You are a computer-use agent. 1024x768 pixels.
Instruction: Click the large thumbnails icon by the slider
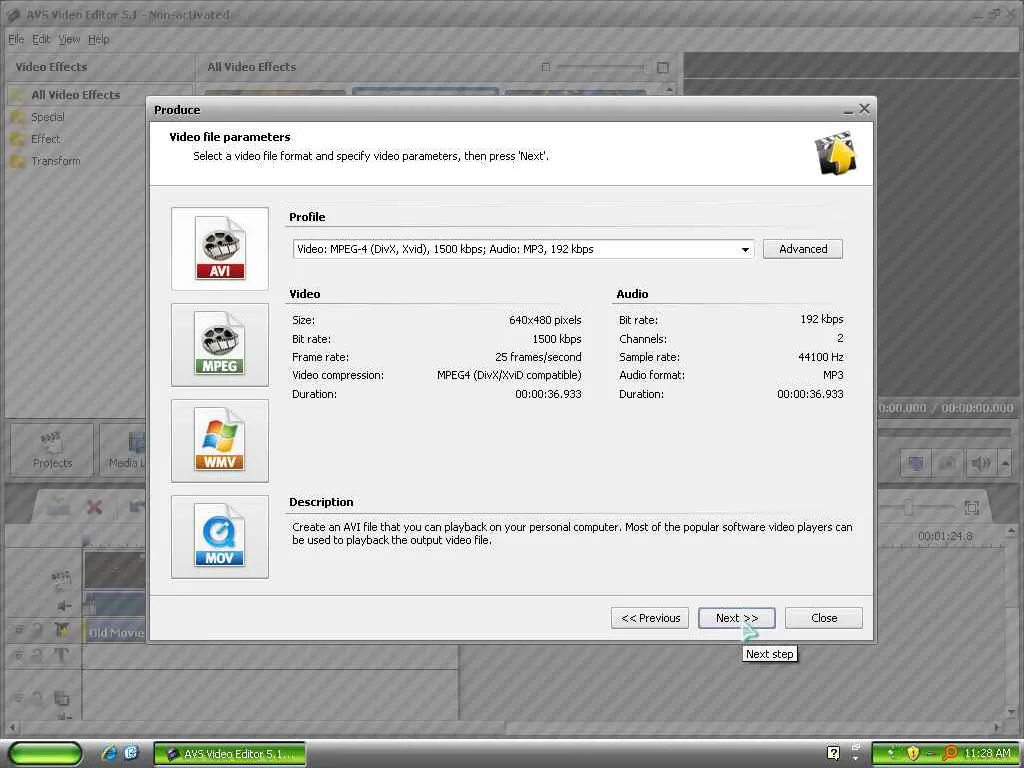tap(663, 67)
